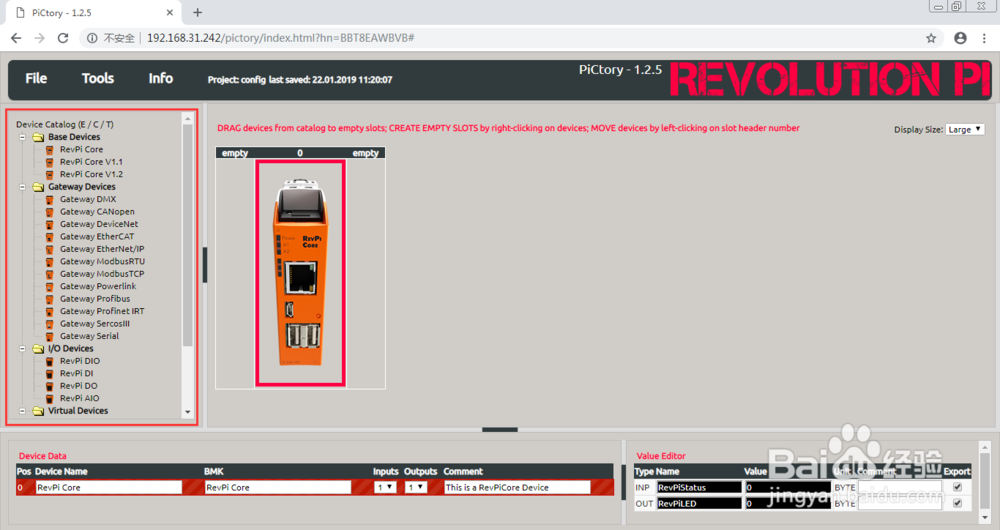Collapse the I/O Devices folder
This screenshot has height=530, width=1000.
coord(22,349)
